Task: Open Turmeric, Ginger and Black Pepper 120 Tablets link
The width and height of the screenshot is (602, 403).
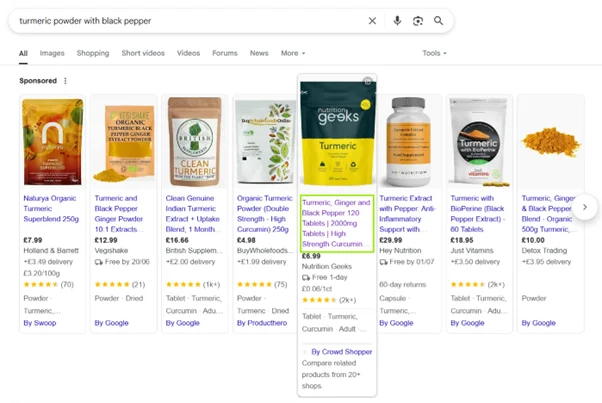Action: tap(336, 223)
